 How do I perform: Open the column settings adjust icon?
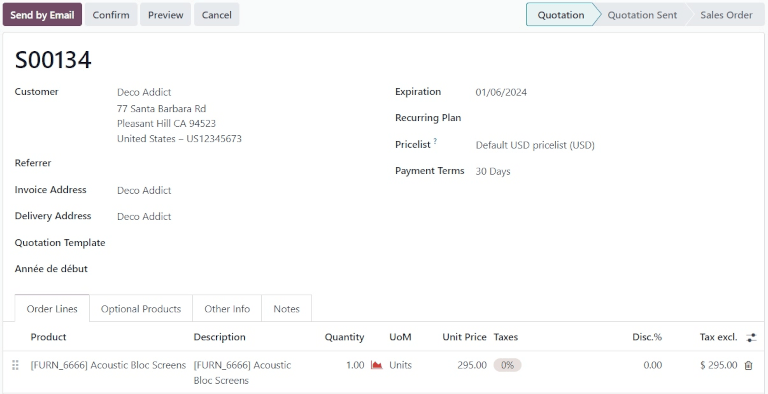click(751, 337)
